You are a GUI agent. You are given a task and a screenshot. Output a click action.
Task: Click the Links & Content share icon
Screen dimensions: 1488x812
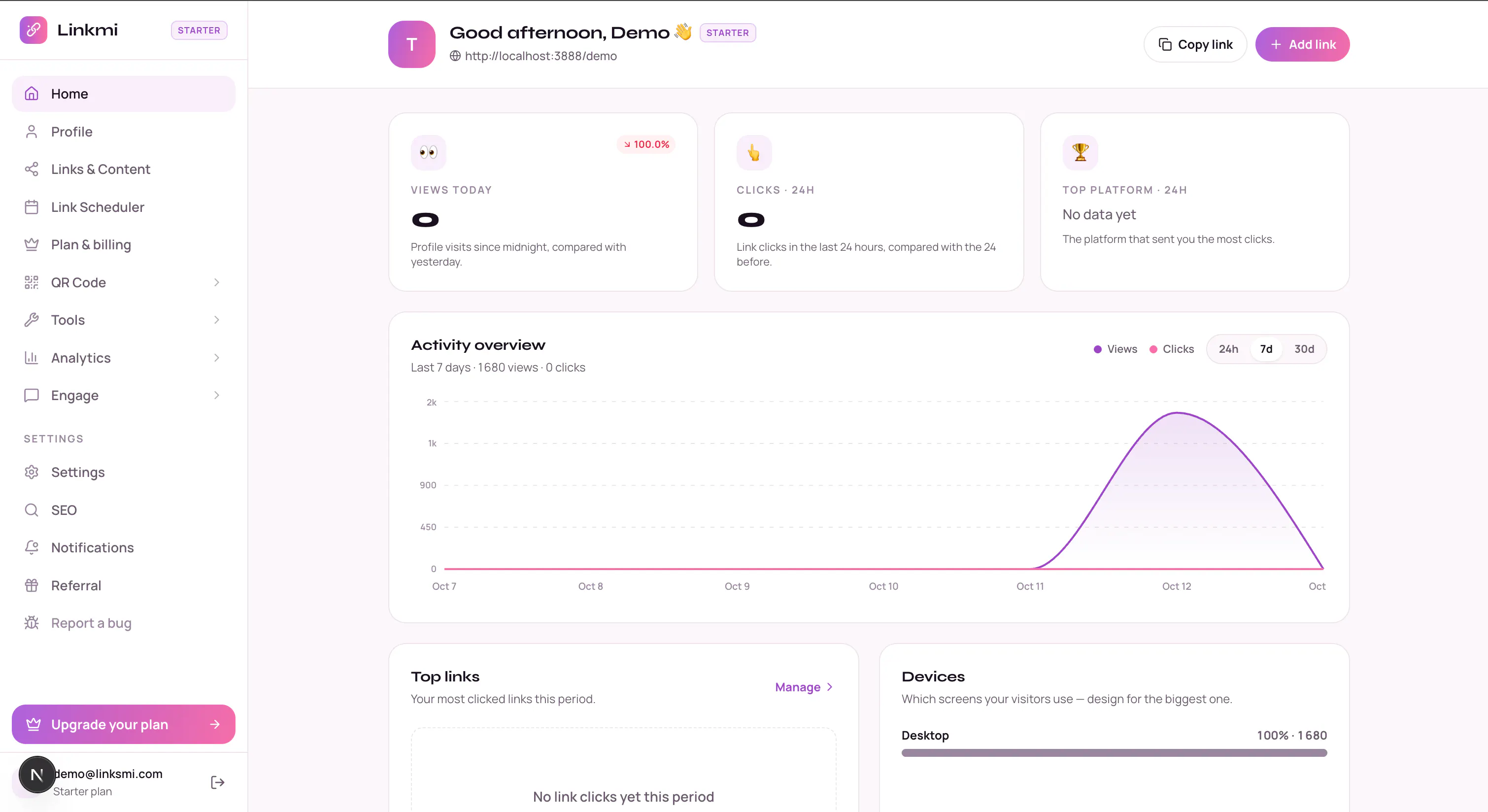tap(32, 169)
